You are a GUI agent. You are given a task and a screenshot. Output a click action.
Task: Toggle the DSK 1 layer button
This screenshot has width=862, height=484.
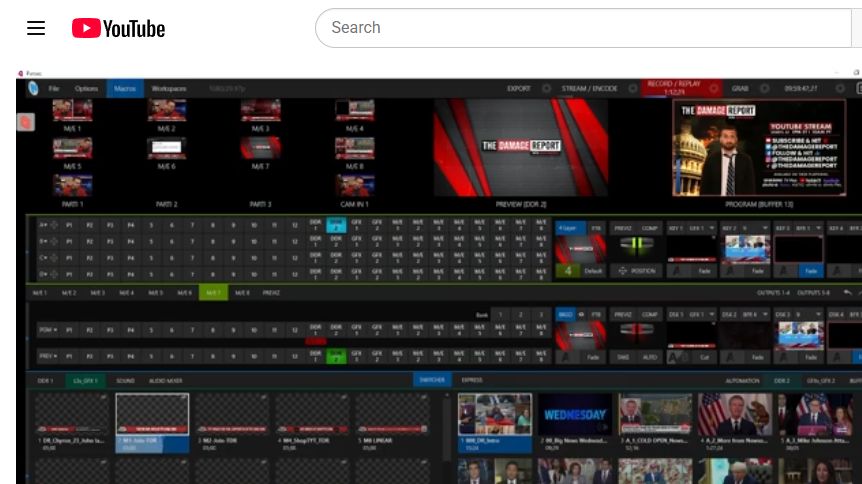(x=676, y=315)
